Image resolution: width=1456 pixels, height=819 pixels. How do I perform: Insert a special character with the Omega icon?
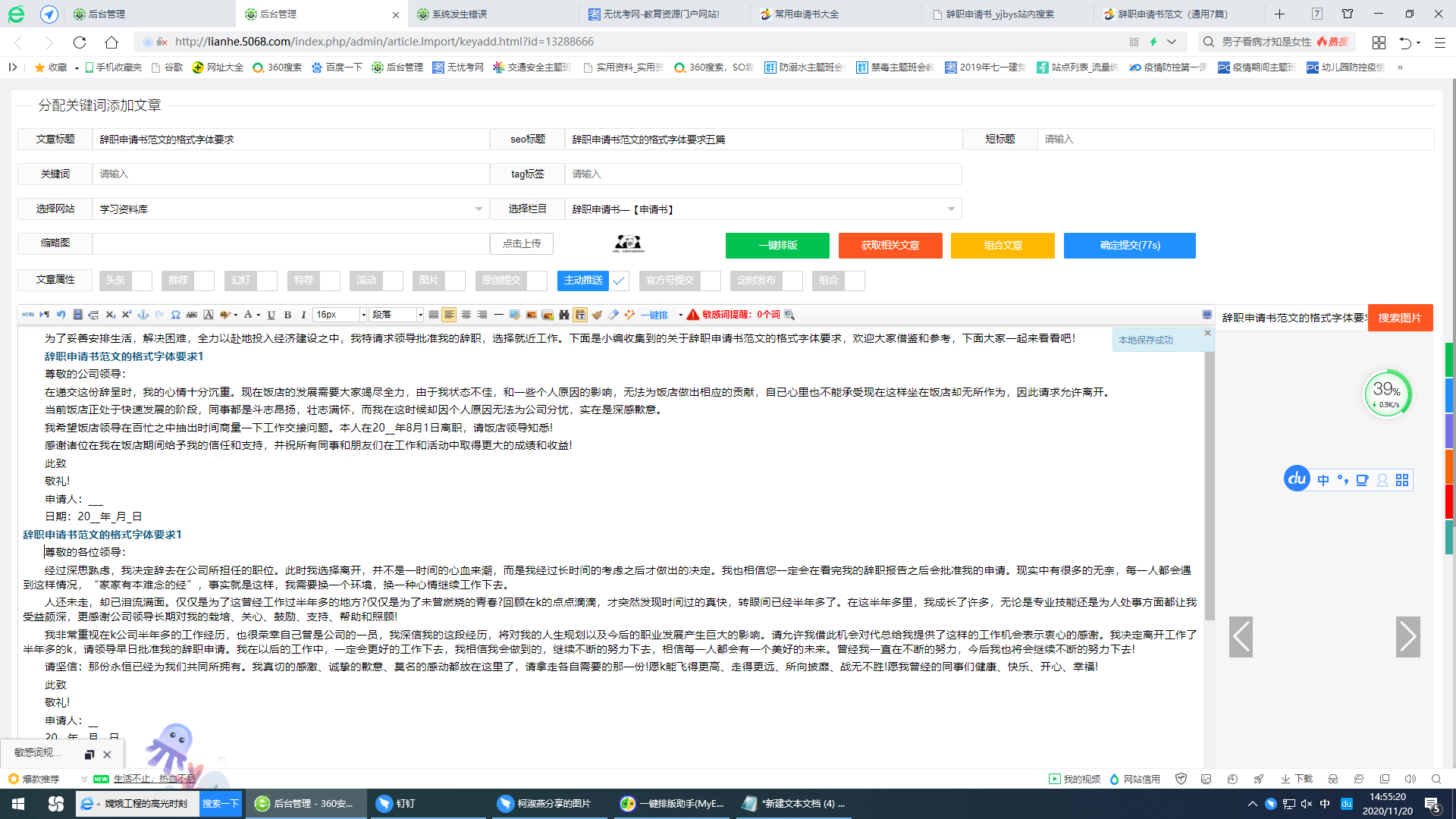[175, 314]
